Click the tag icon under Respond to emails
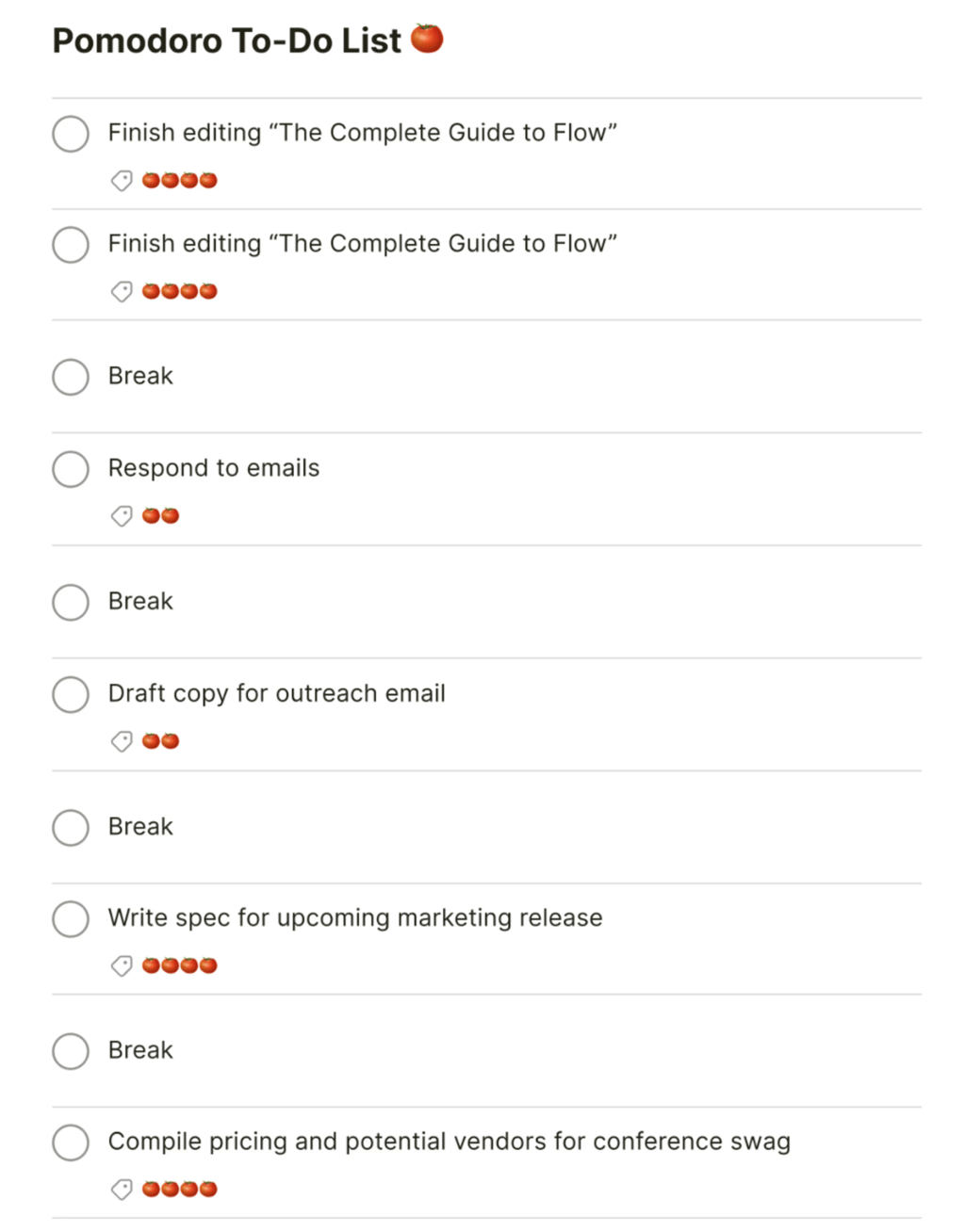 (x=122, y=515)
